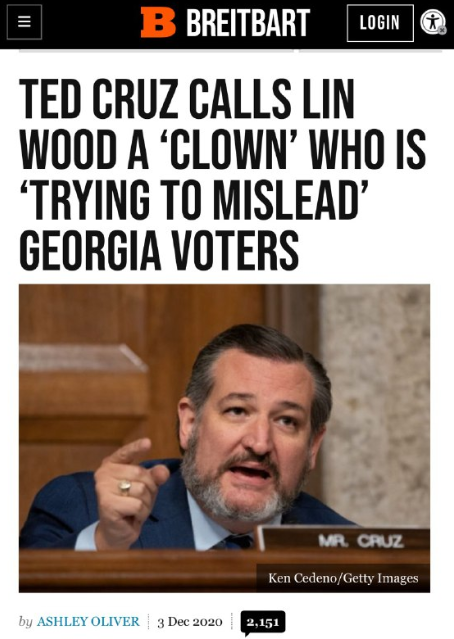The height and width of the screenshot is (639, 454).
Task: Click the MR. CRUZ nameplate in photo
Action: coord(361,541)
